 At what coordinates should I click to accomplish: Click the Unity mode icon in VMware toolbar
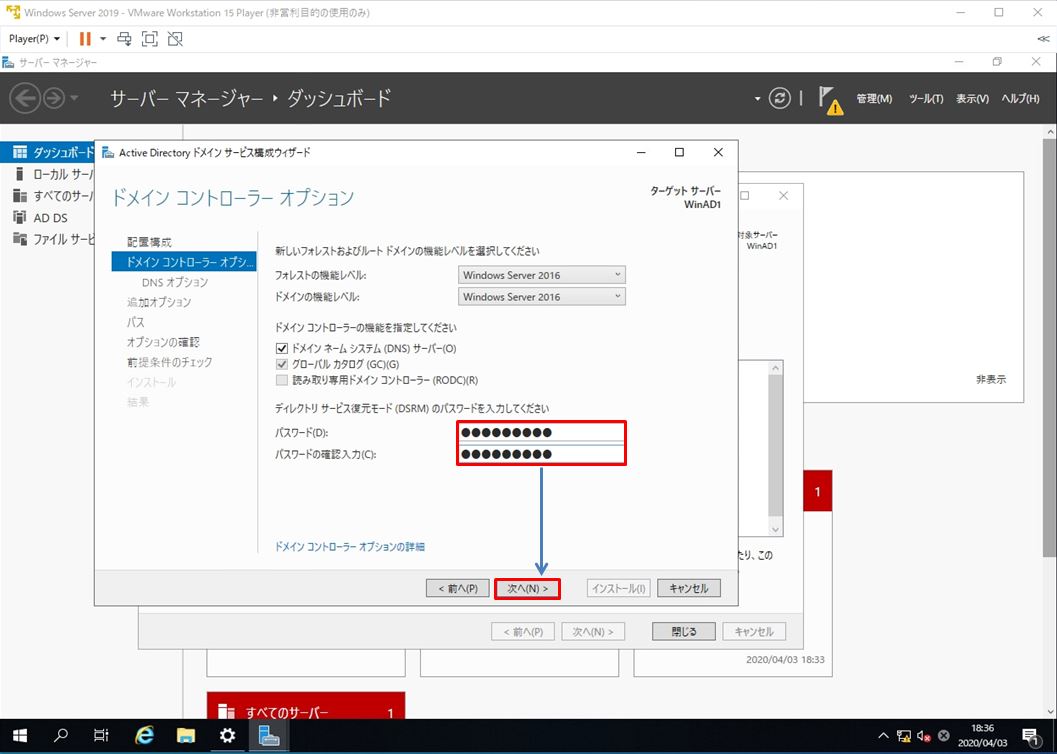pos(175,39)
